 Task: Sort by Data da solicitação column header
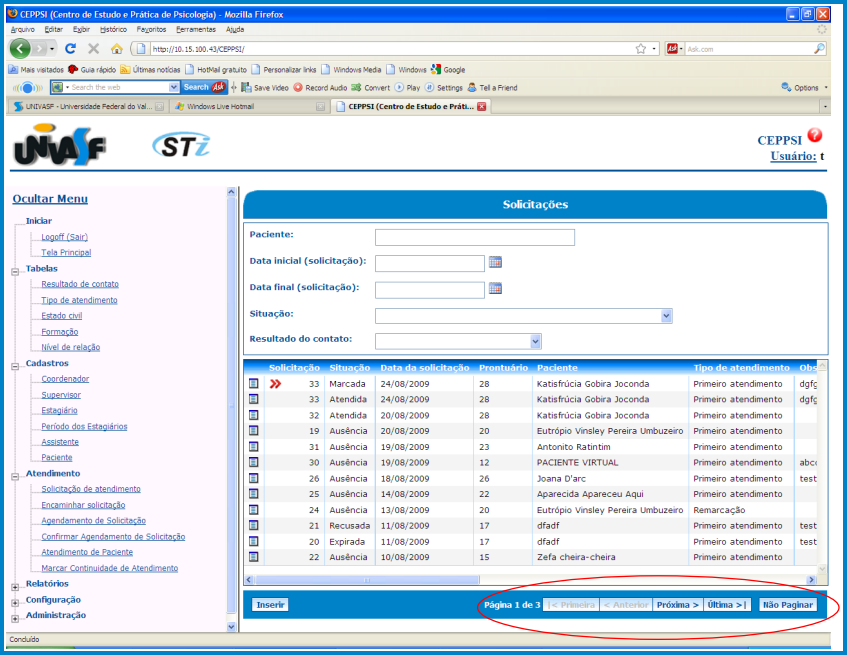tap(425, 368)
